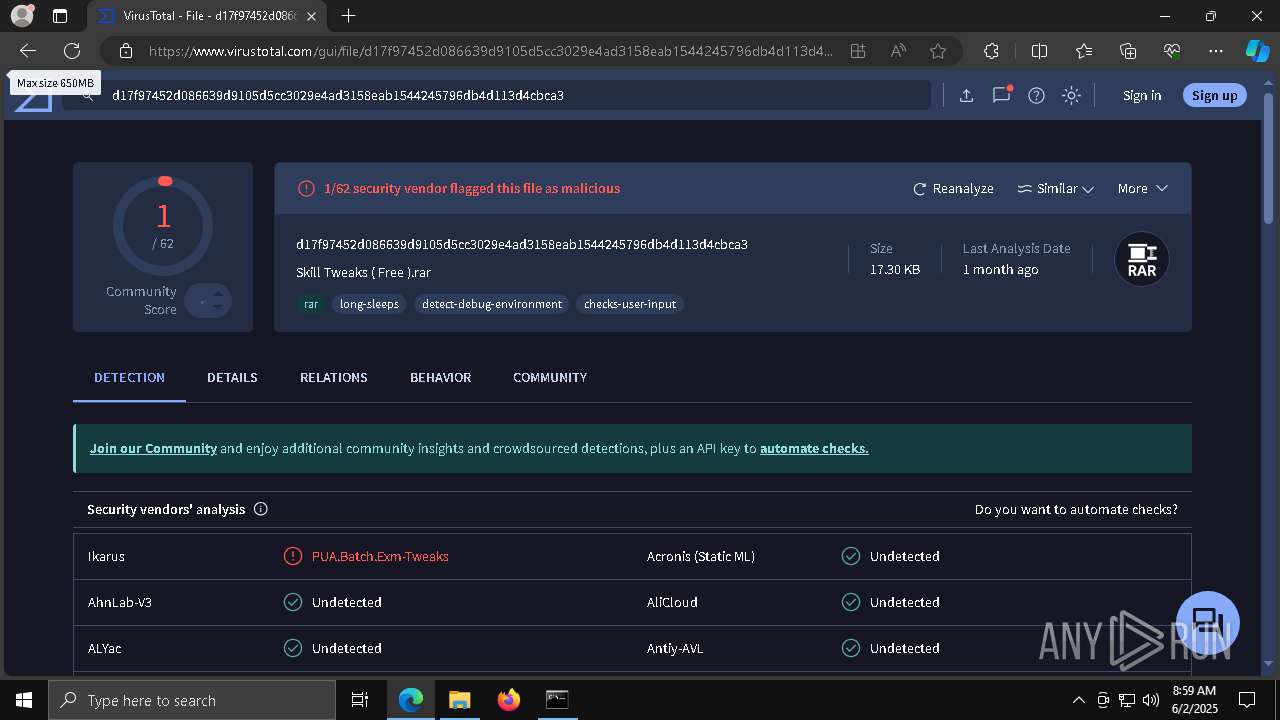The width and height of the screenshot is (1280, 720).
Task: Open the tab actions menu icon
Action: tap(60, 16)
